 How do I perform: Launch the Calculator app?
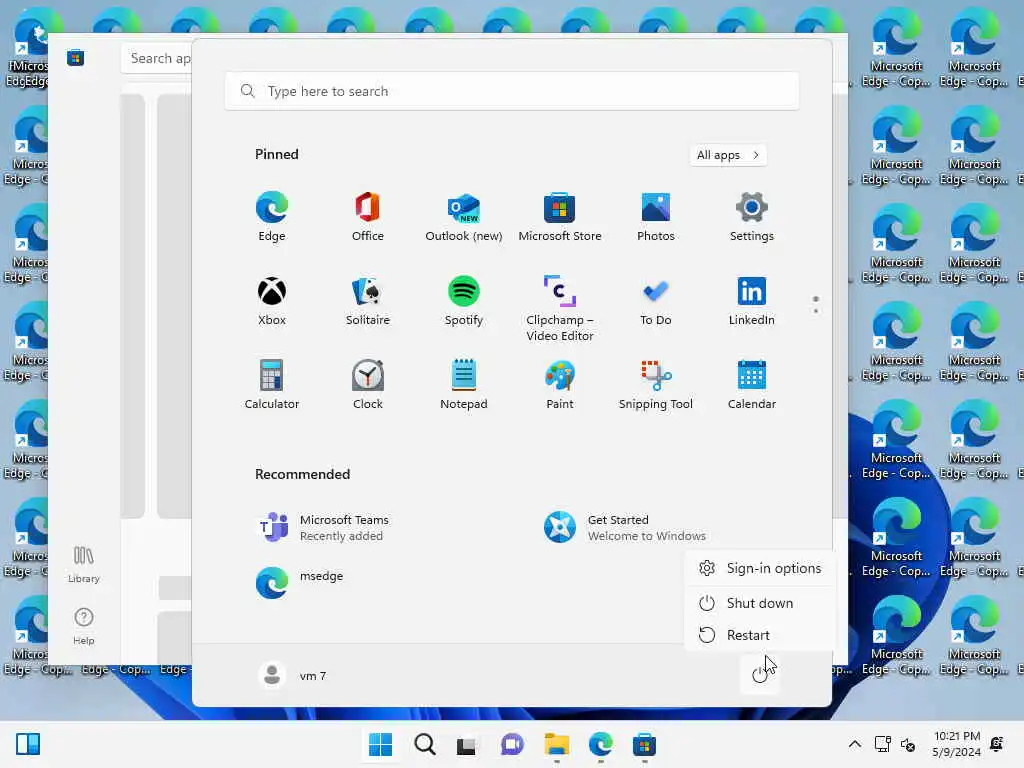click(x=272, y=385)
